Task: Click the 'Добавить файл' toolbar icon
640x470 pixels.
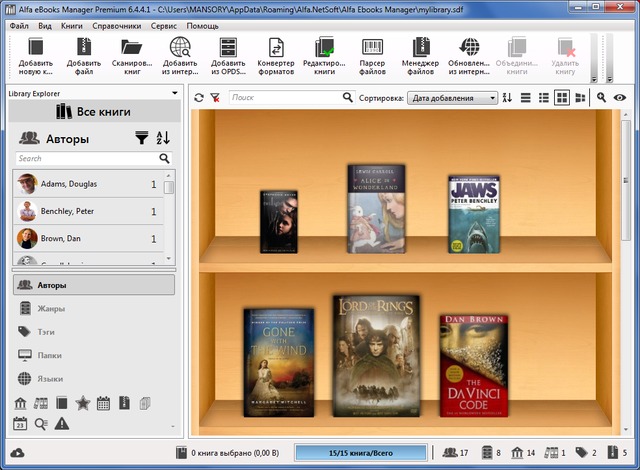Action: pos(84,47)
